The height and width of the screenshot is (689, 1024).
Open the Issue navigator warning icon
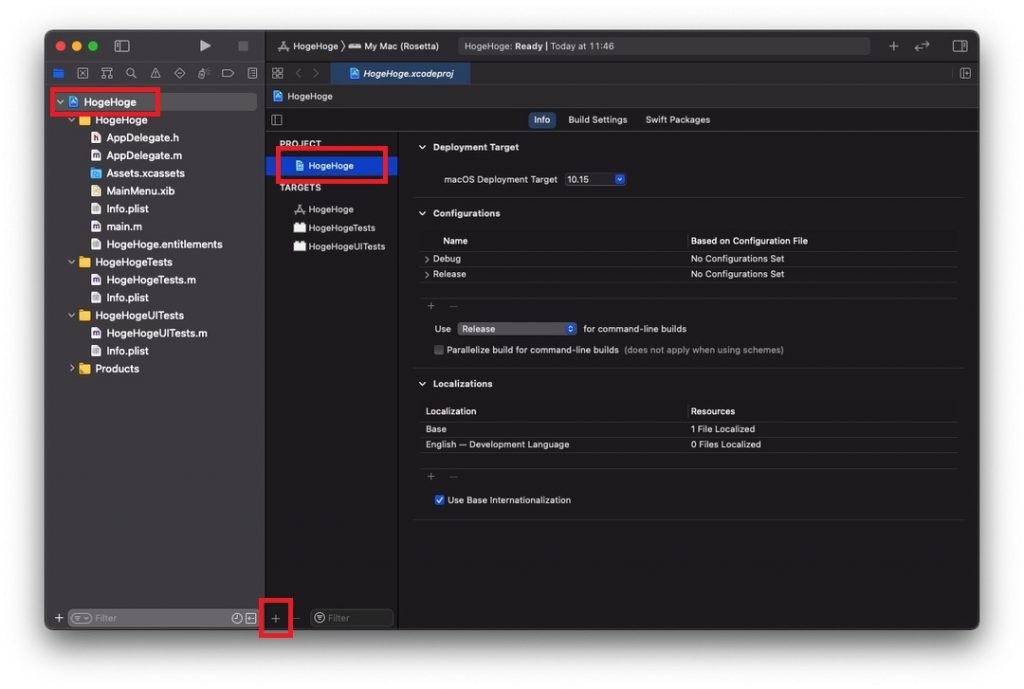click(x=155, y=73)
